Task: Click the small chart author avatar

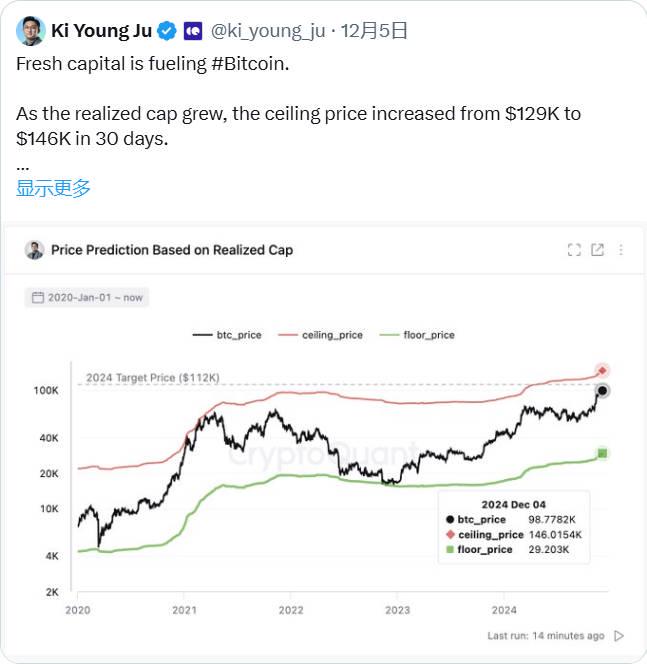Action: click(35, 250)
